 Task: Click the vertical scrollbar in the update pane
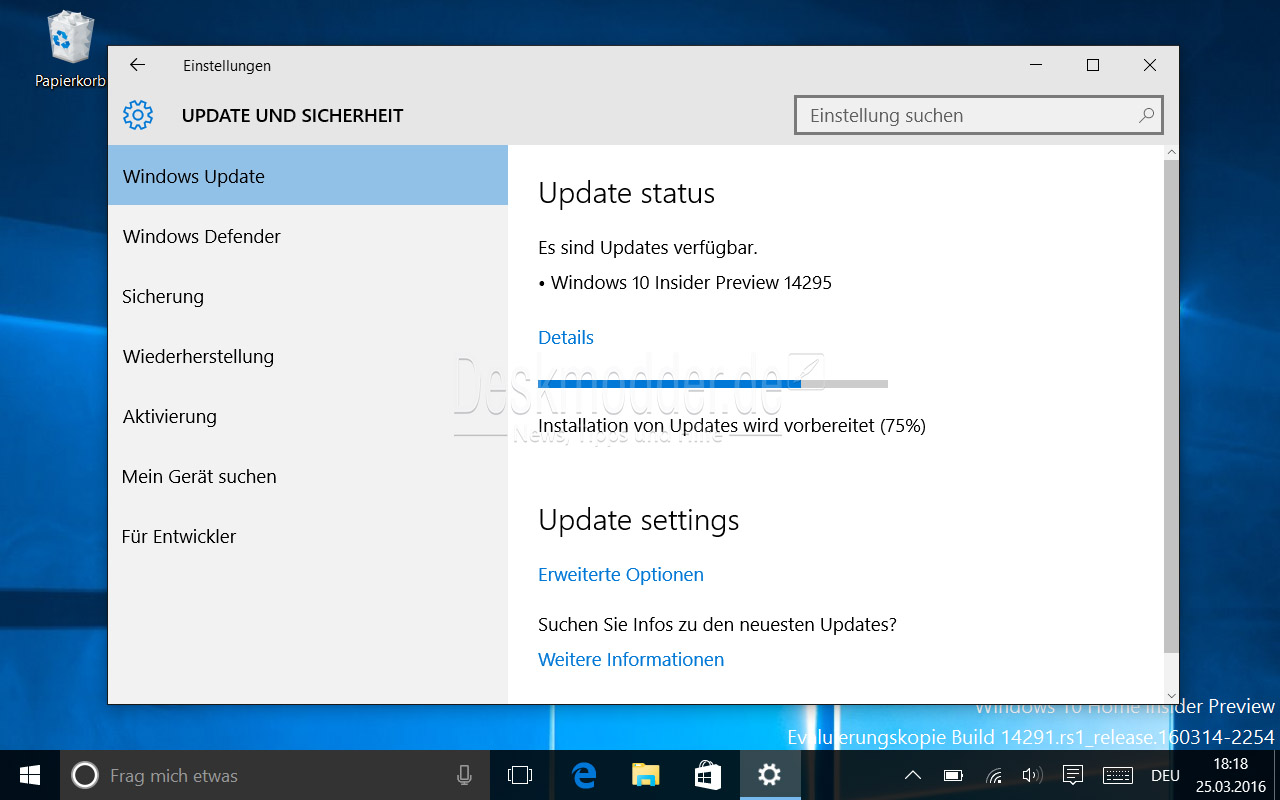tap(1171, 407)
